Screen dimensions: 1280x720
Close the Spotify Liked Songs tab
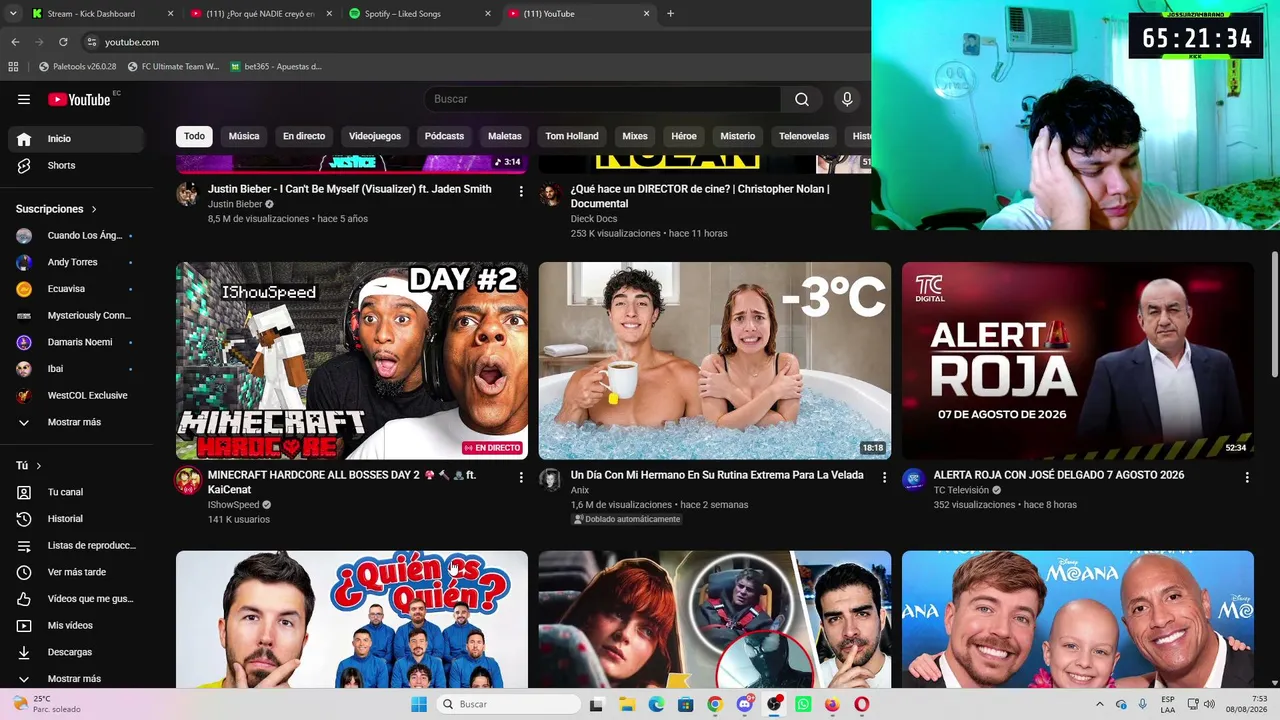click(488, 14)
